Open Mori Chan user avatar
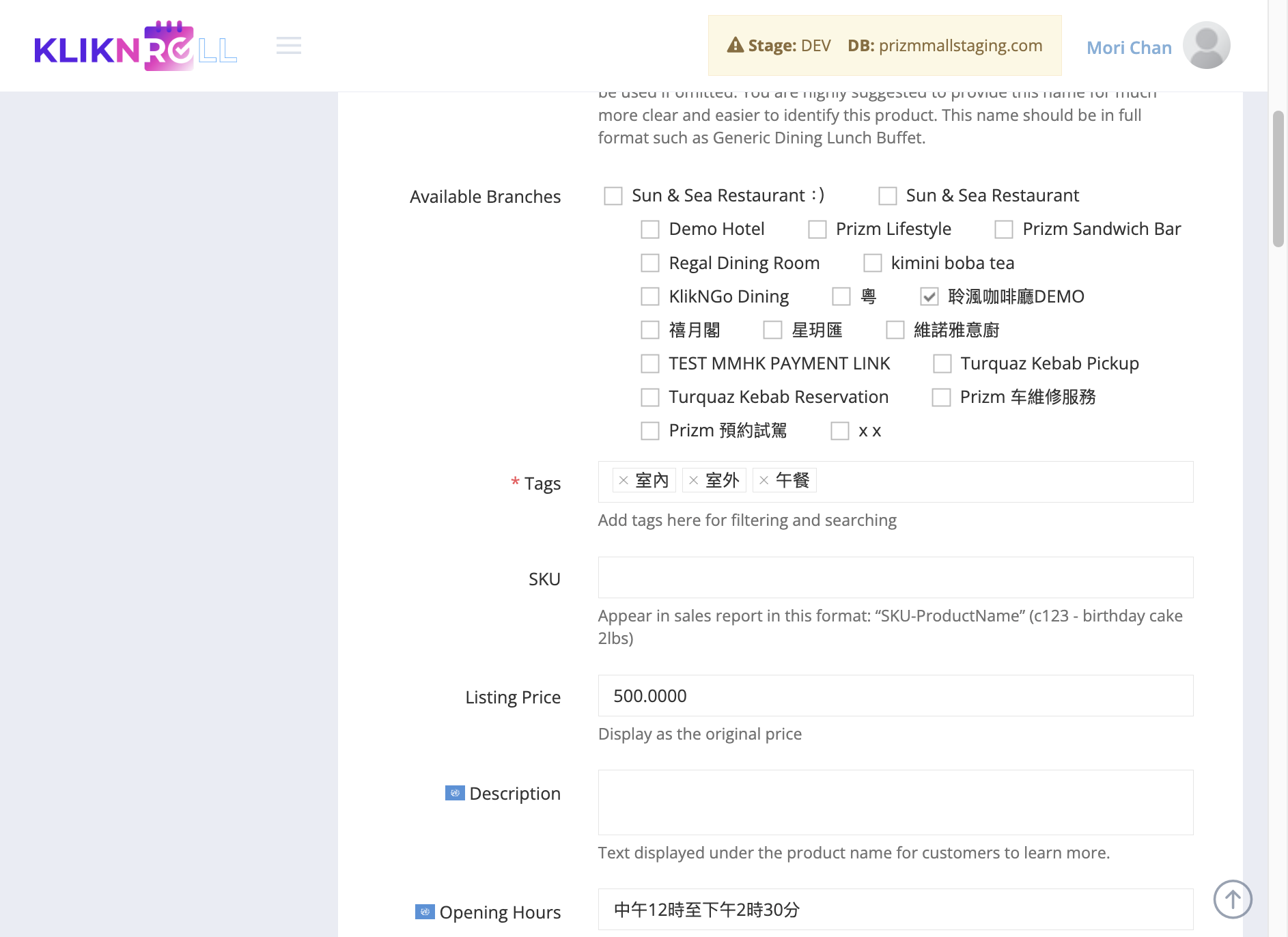The height and width of the screenshot is (937, 1288). (1206, 46)
